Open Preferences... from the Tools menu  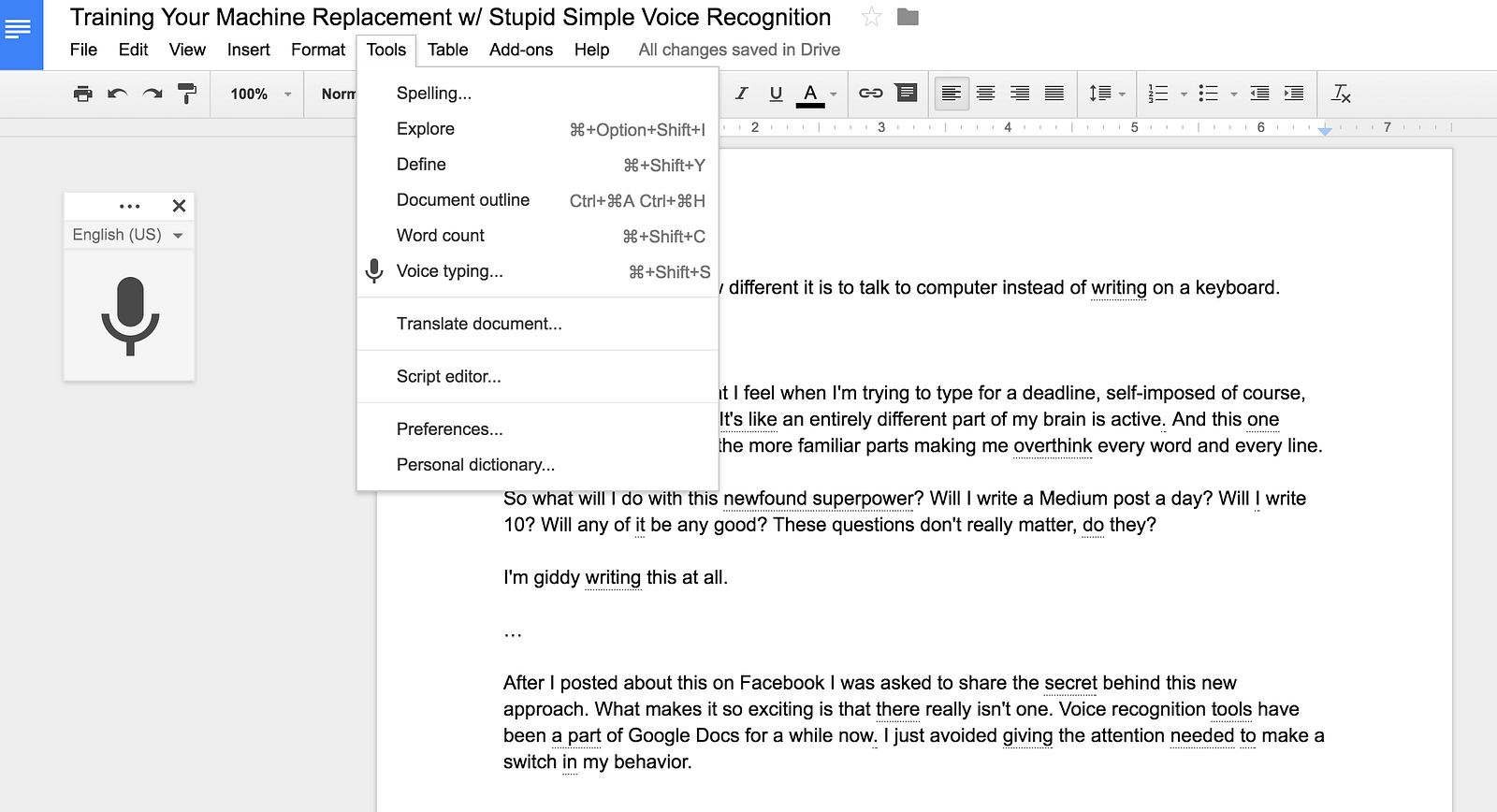pos(538,429)
